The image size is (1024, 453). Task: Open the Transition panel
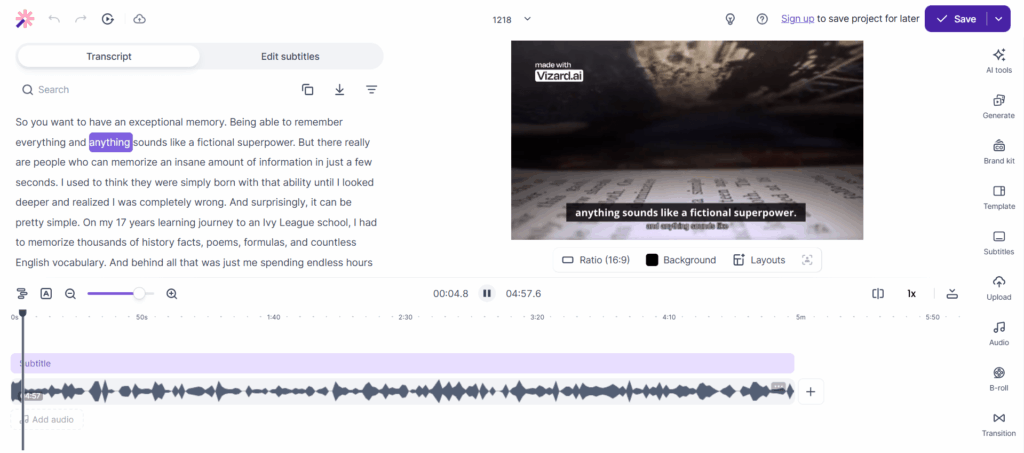(x=999, y=424)
